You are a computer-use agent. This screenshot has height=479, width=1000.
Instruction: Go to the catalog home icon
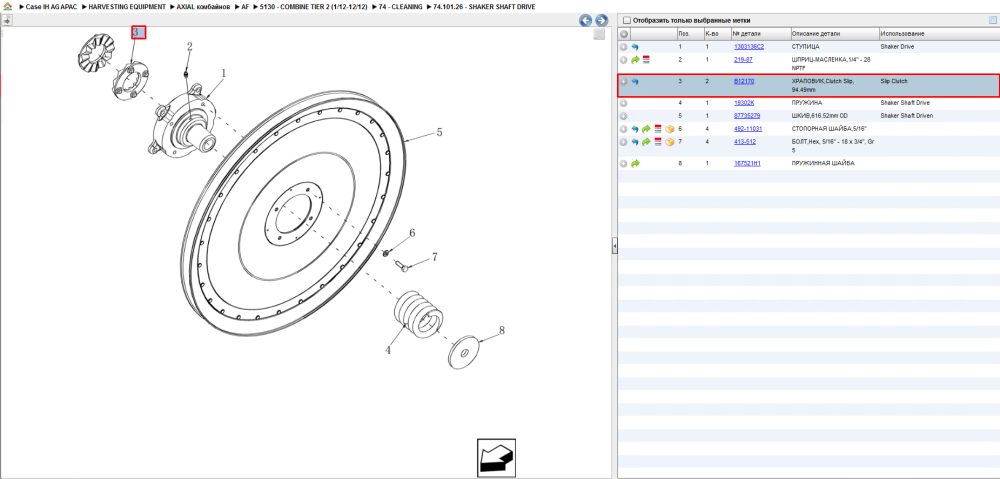7,6
